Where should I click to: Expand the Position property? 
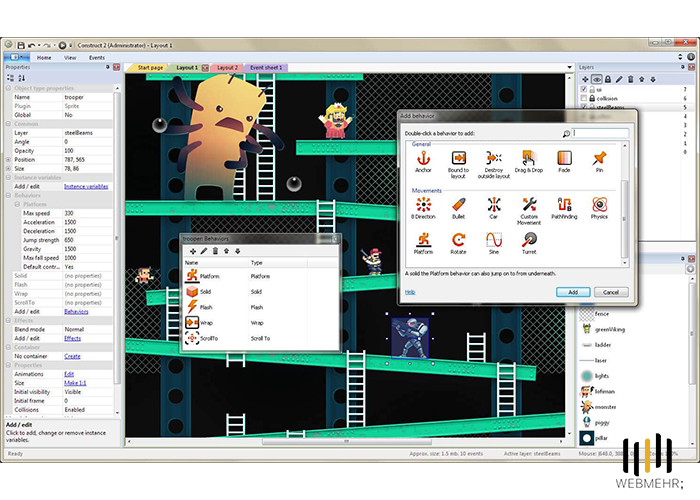(x=8, y=160)
